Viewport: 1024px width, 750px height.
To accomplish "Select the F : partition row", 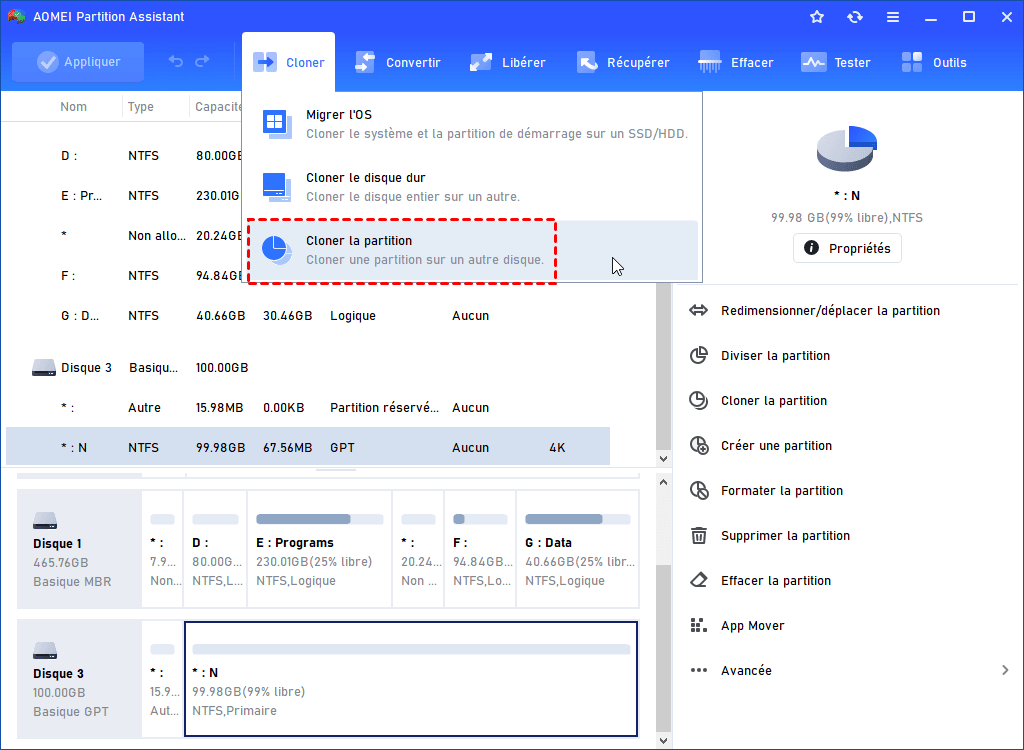I will point(124,276).
